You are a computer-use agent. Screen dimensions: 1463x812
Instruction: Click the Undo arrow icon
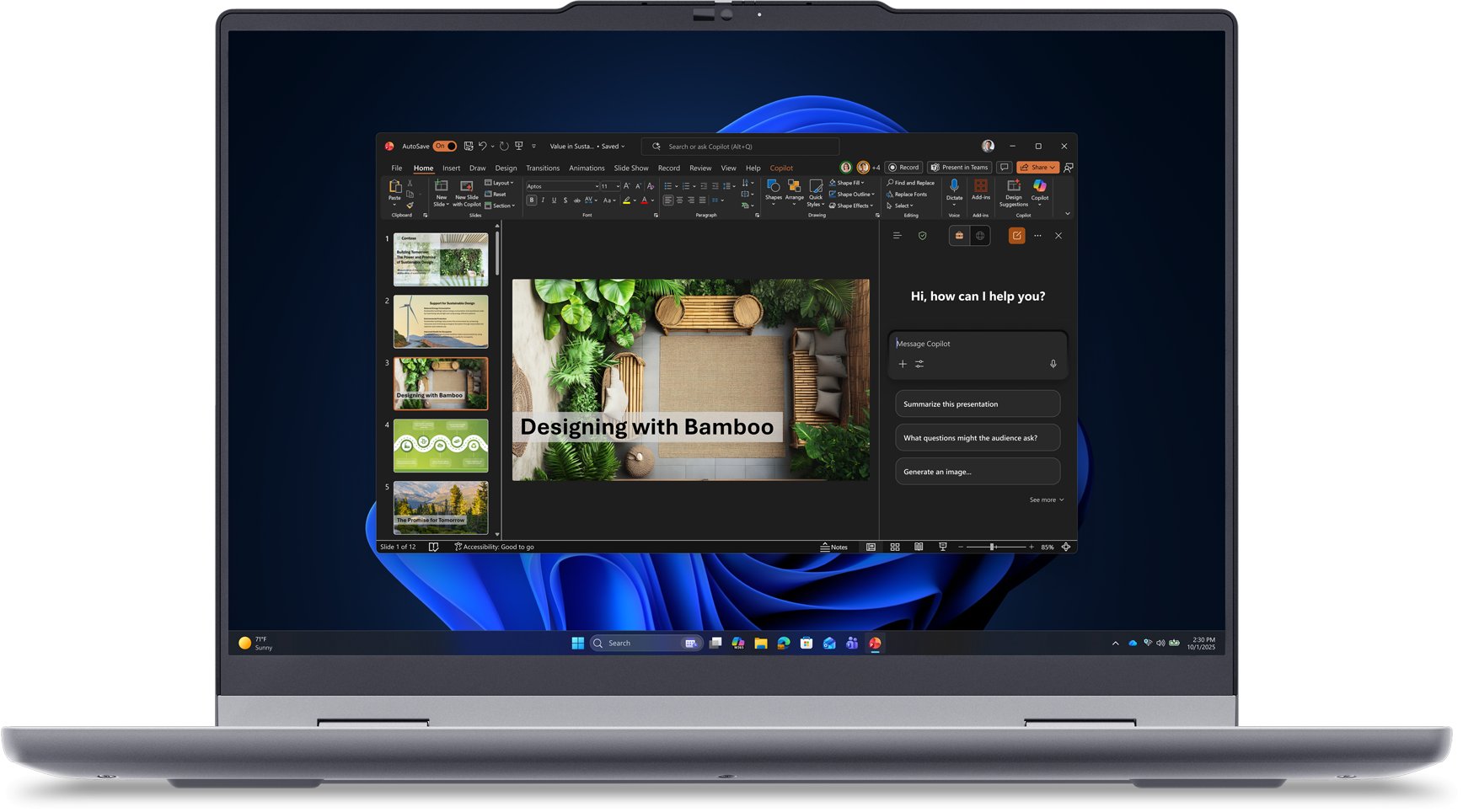click(483, 147)
